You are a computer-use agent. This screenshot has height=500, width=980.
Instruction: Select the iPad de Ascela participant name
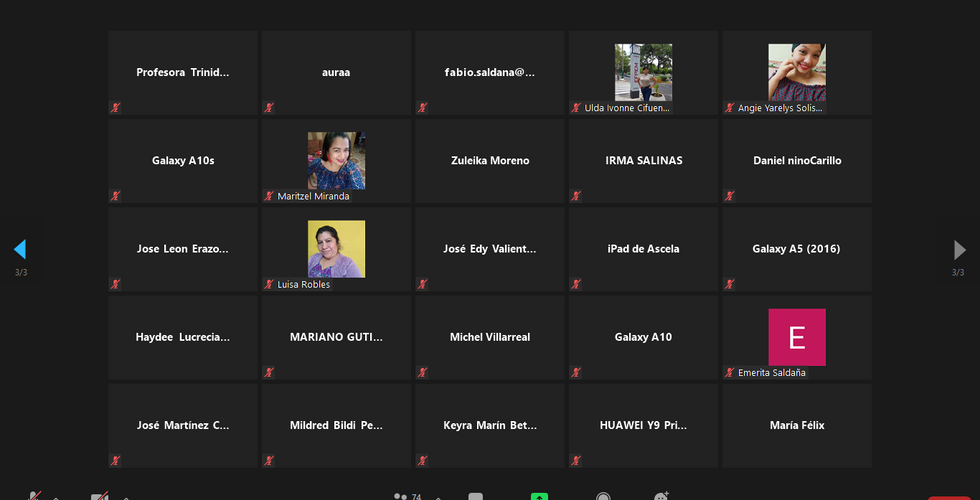pos(643,249)
